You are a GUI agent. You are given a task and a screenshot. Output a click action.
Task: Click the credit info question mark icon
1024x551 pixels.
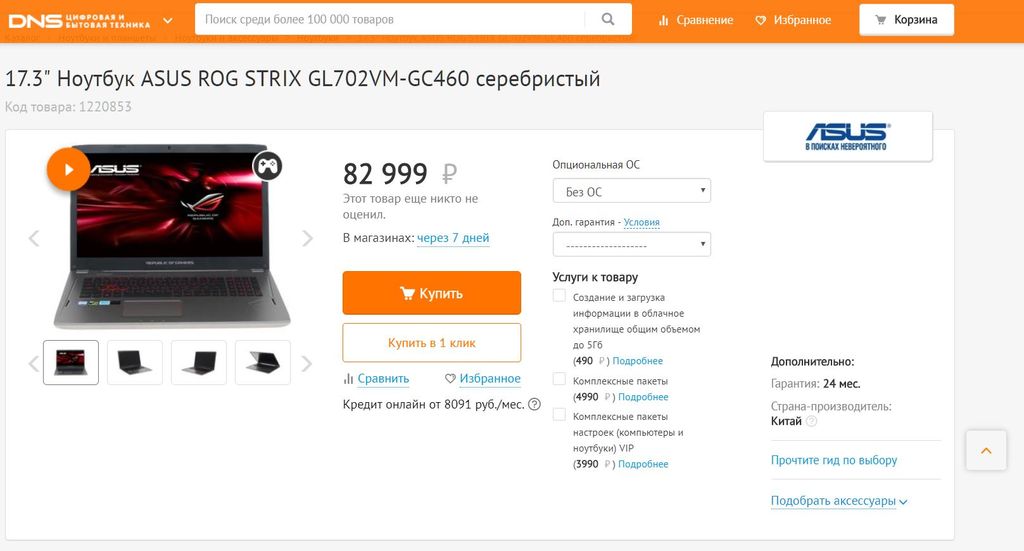[534, 405]
